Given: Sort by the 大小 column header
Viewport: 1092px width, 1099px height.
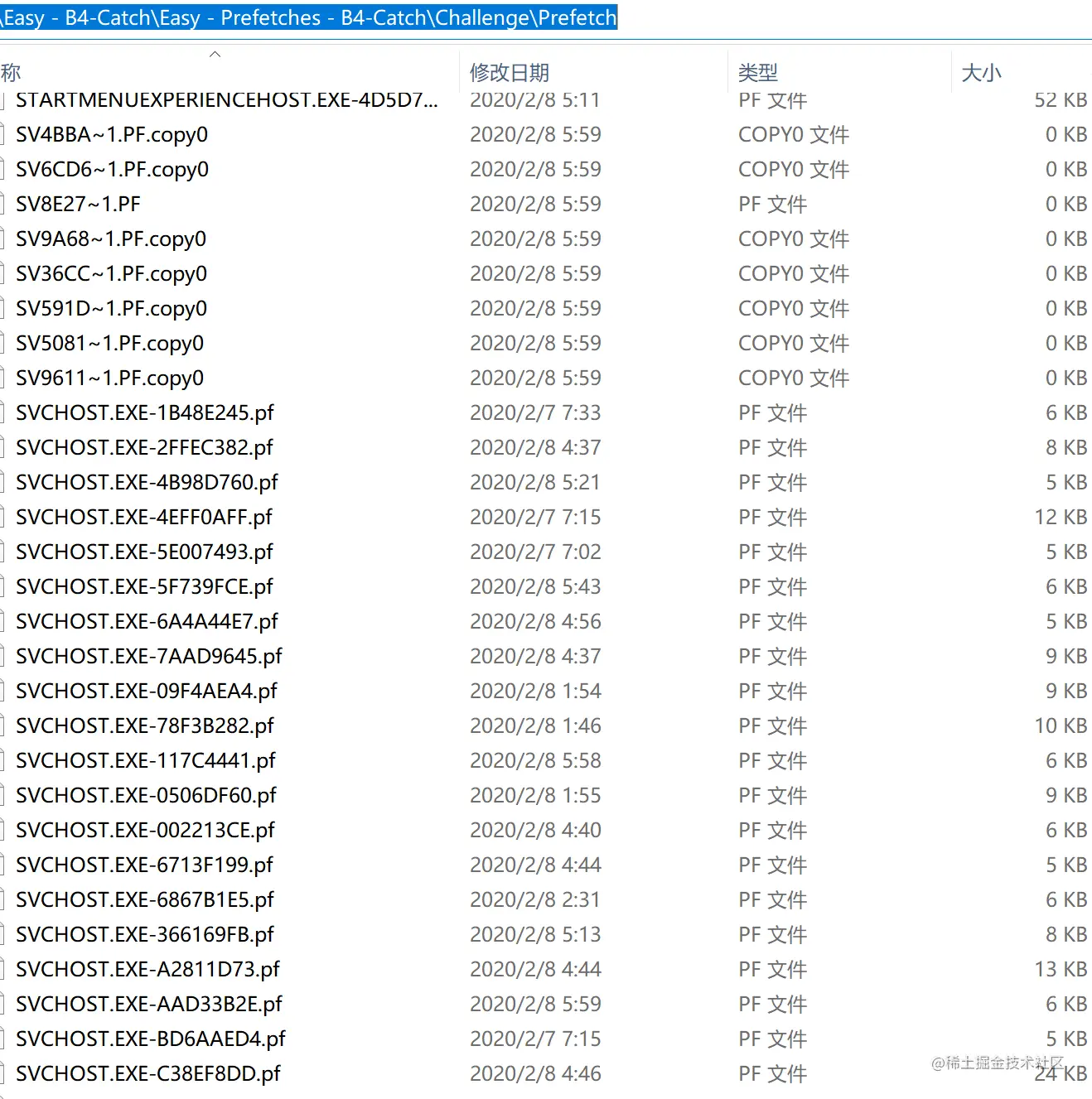Looking at the screenshot, I should (x=982, y=73).
